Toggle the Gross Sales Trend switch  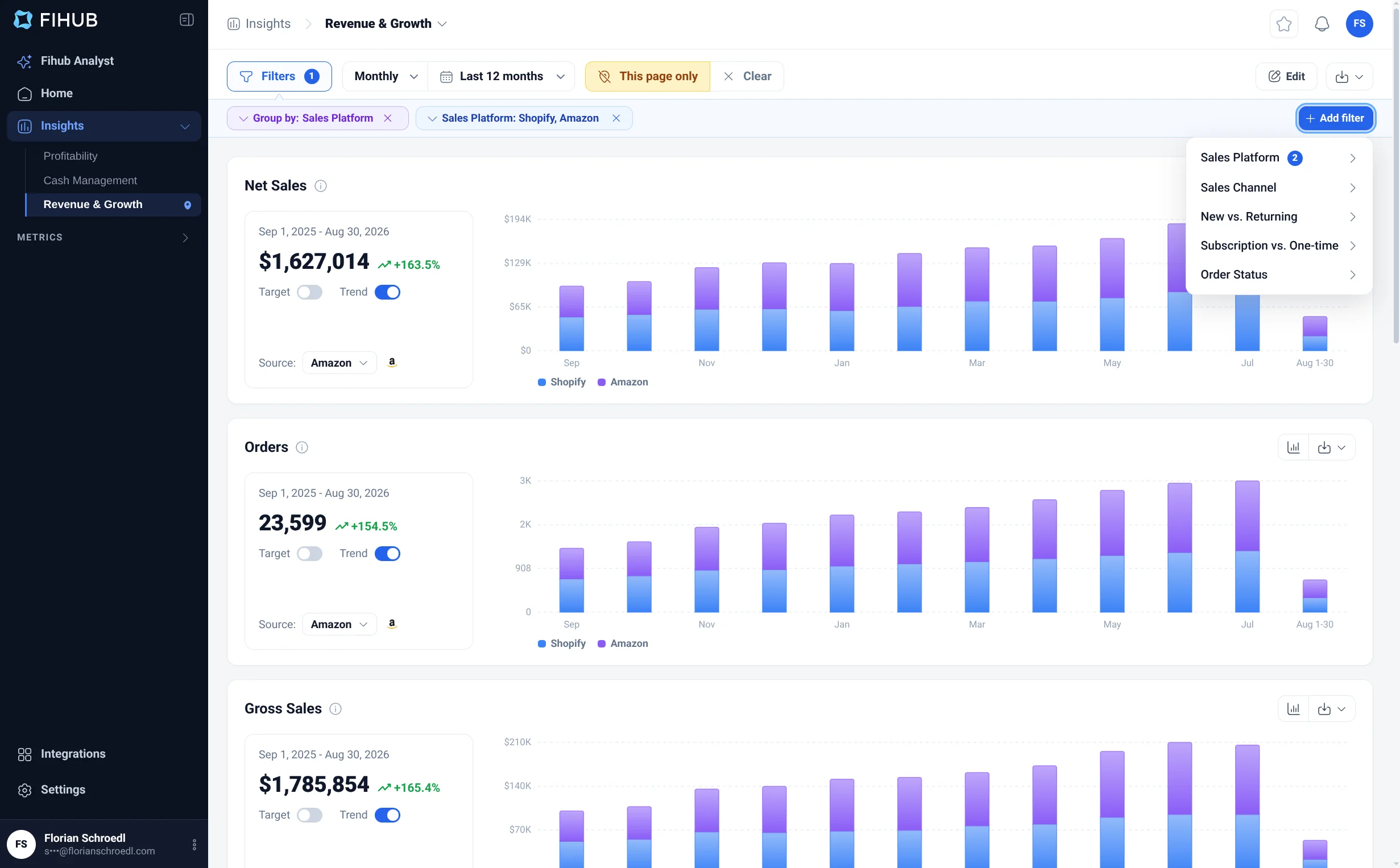click(387, 815)
